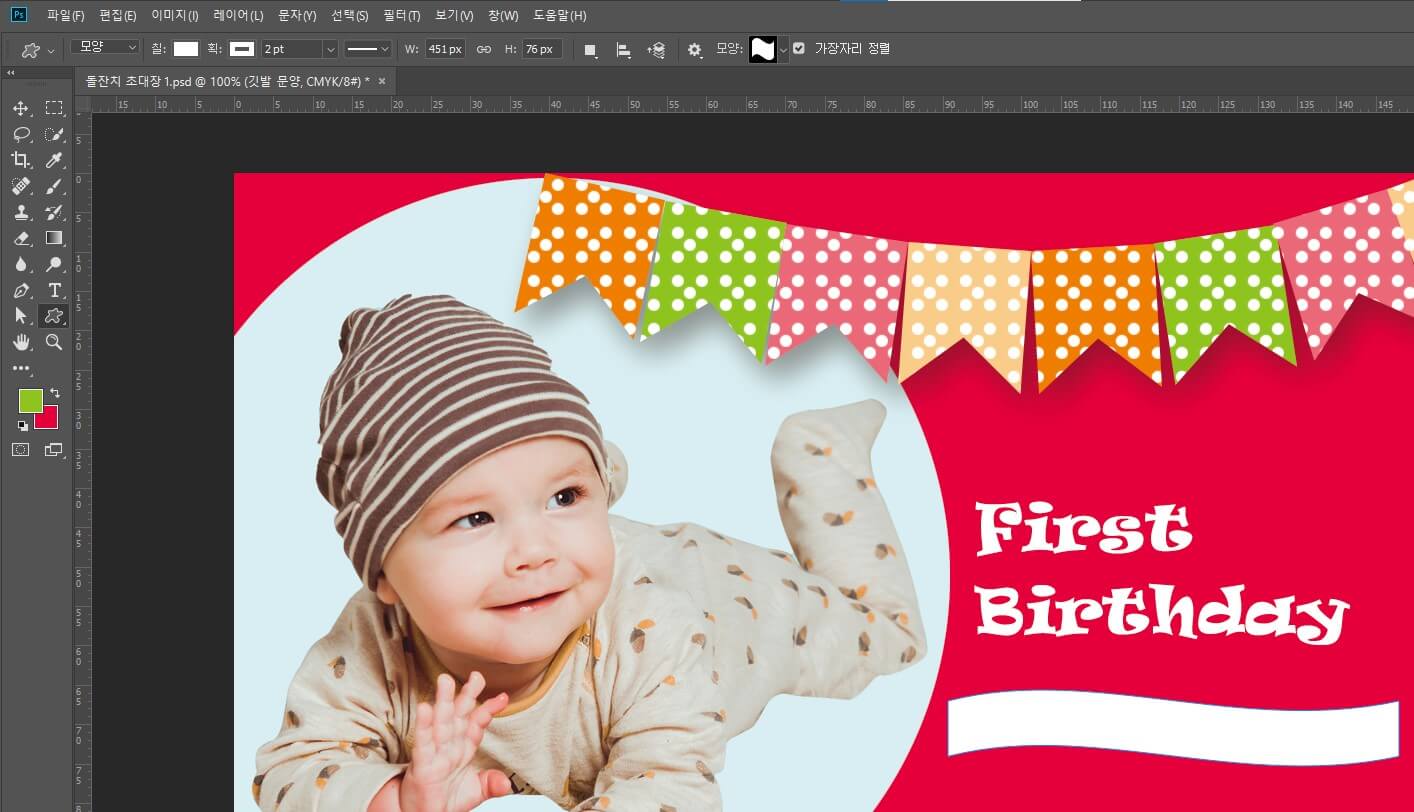Screen dimensions: 1414x812
Task: Select the Path Selection tool
Action: pyautogui.click(x=21, y=316)
